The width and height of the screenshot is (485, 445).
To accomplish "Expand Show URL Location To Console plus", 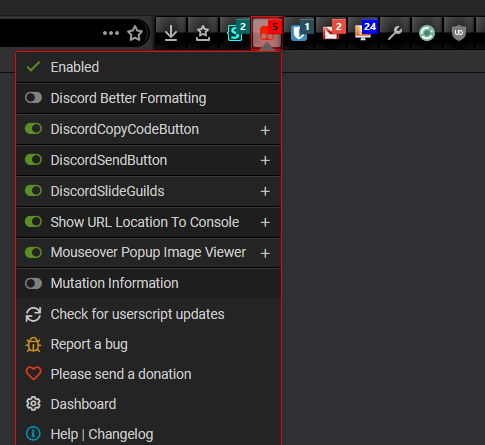I will point(265,222).
